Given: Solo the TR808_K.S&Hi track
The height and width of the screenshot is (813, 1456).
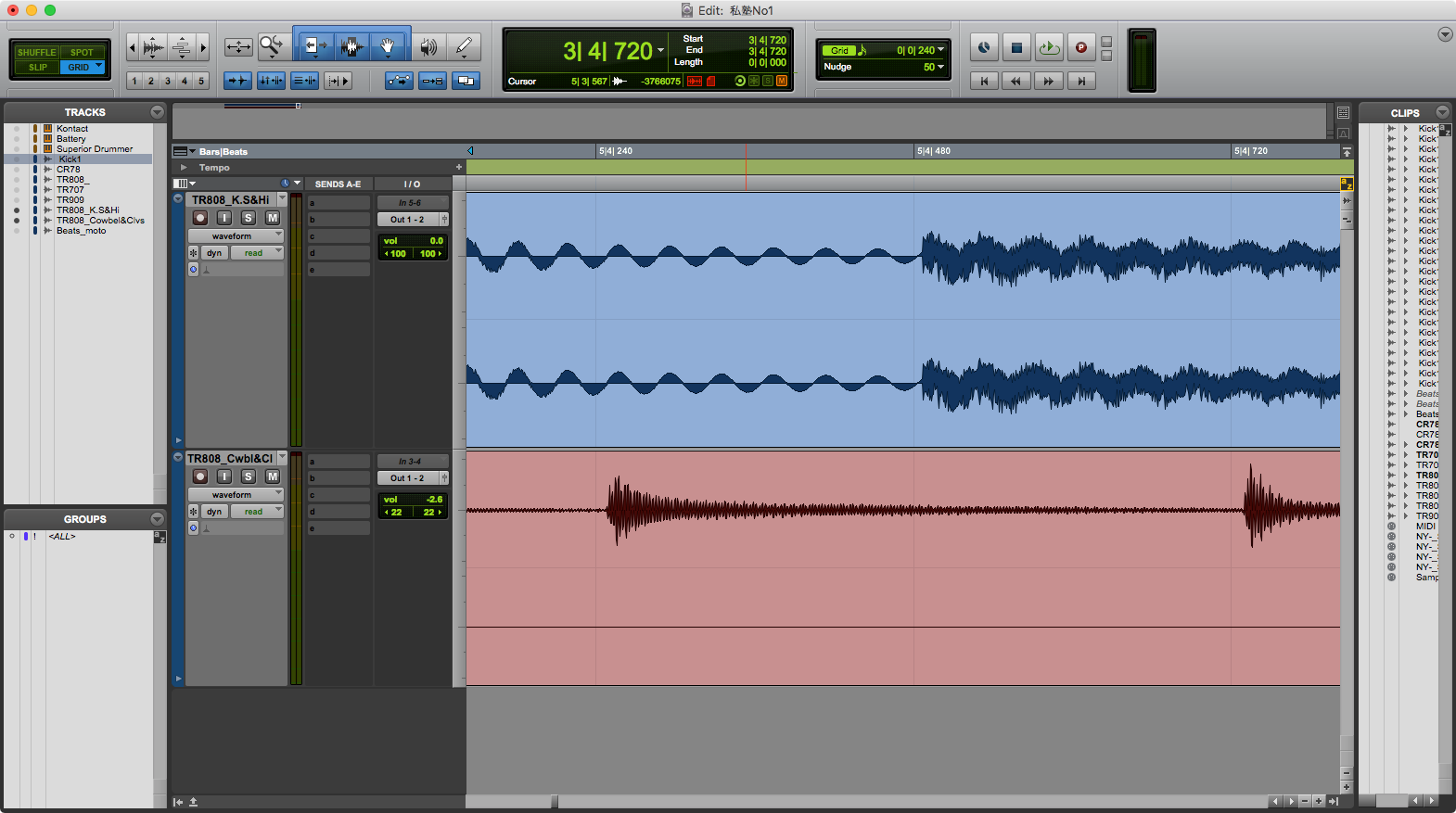Looking at the screenshot, I should (x=248, y=218).
